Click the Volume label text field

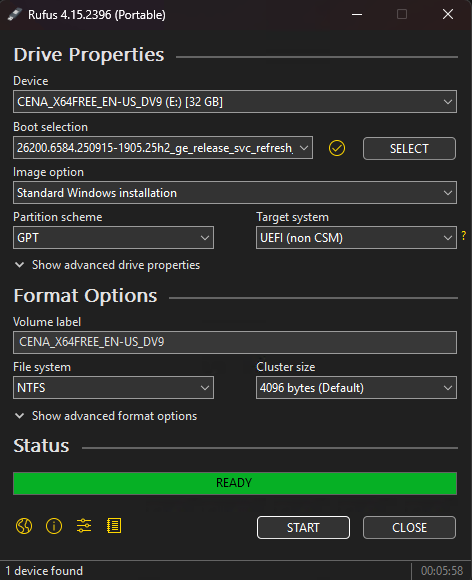coord(235,342)
